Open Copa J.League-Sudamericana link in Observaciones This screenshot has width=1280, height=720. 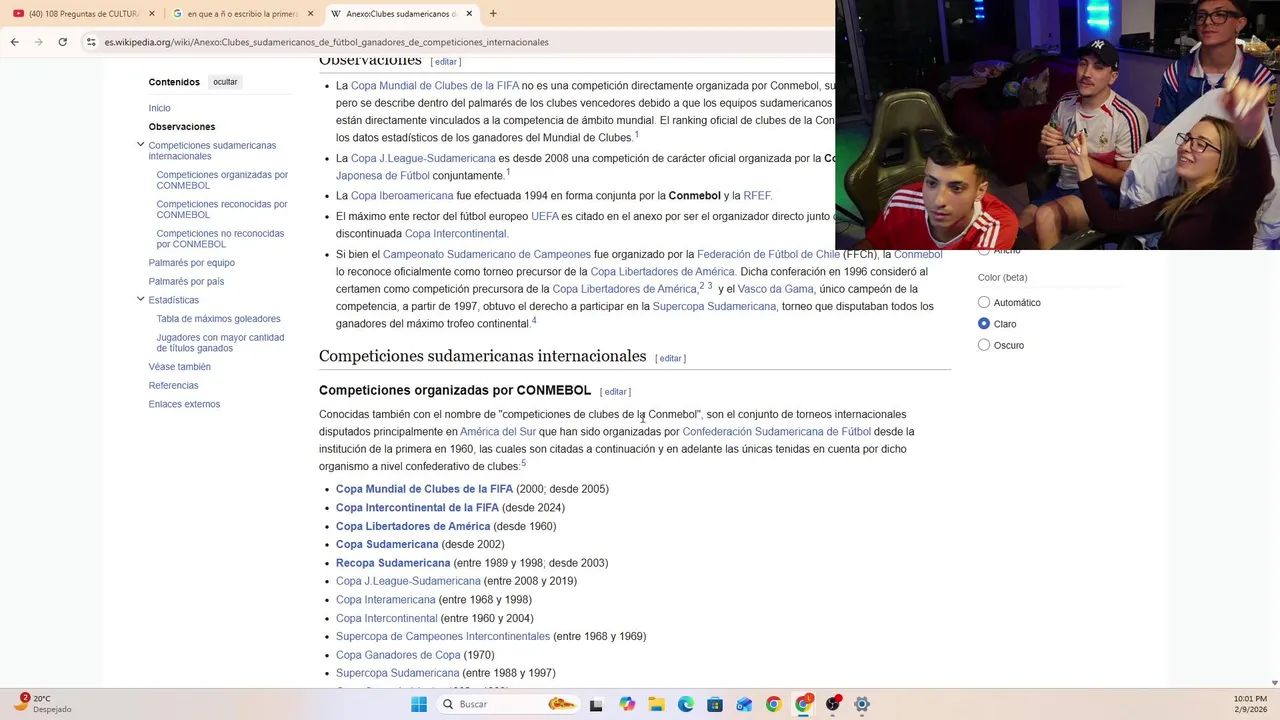point(423,158)
